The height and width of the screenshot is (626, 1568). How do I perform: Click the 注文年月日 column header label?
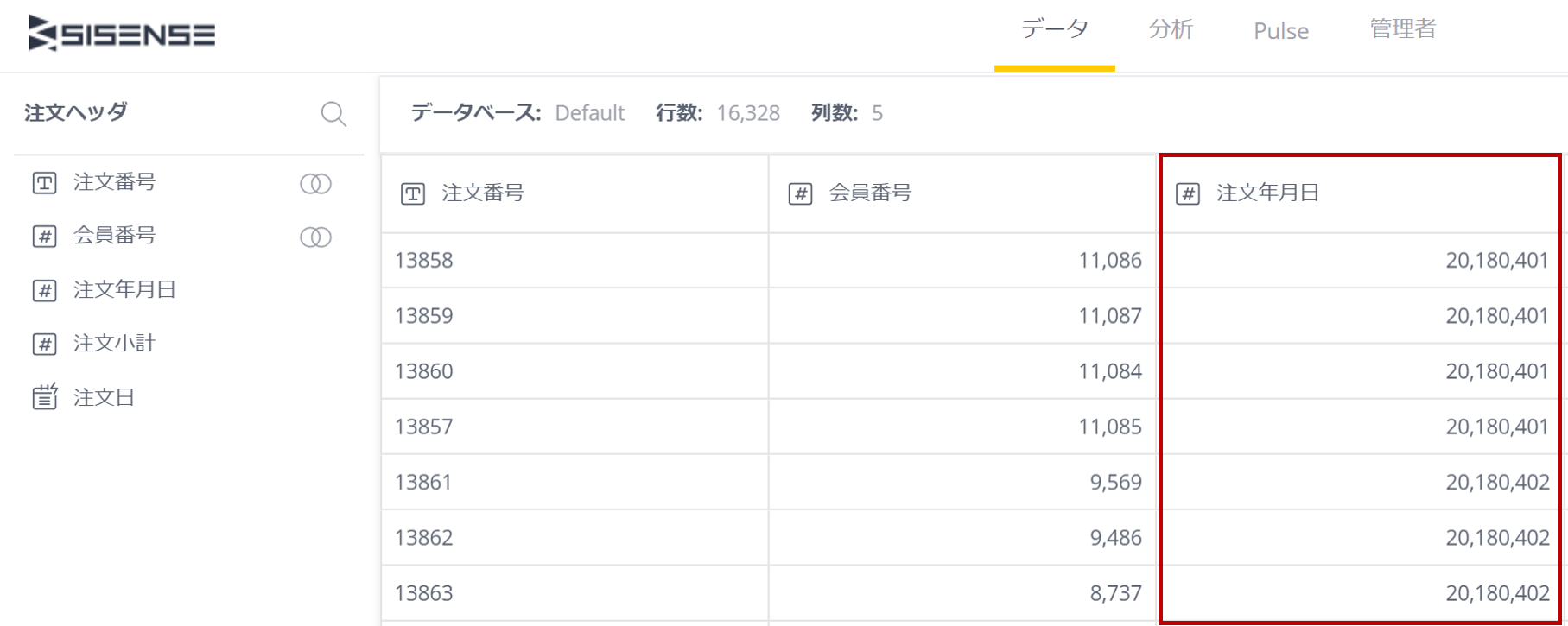pos(1268,193)
